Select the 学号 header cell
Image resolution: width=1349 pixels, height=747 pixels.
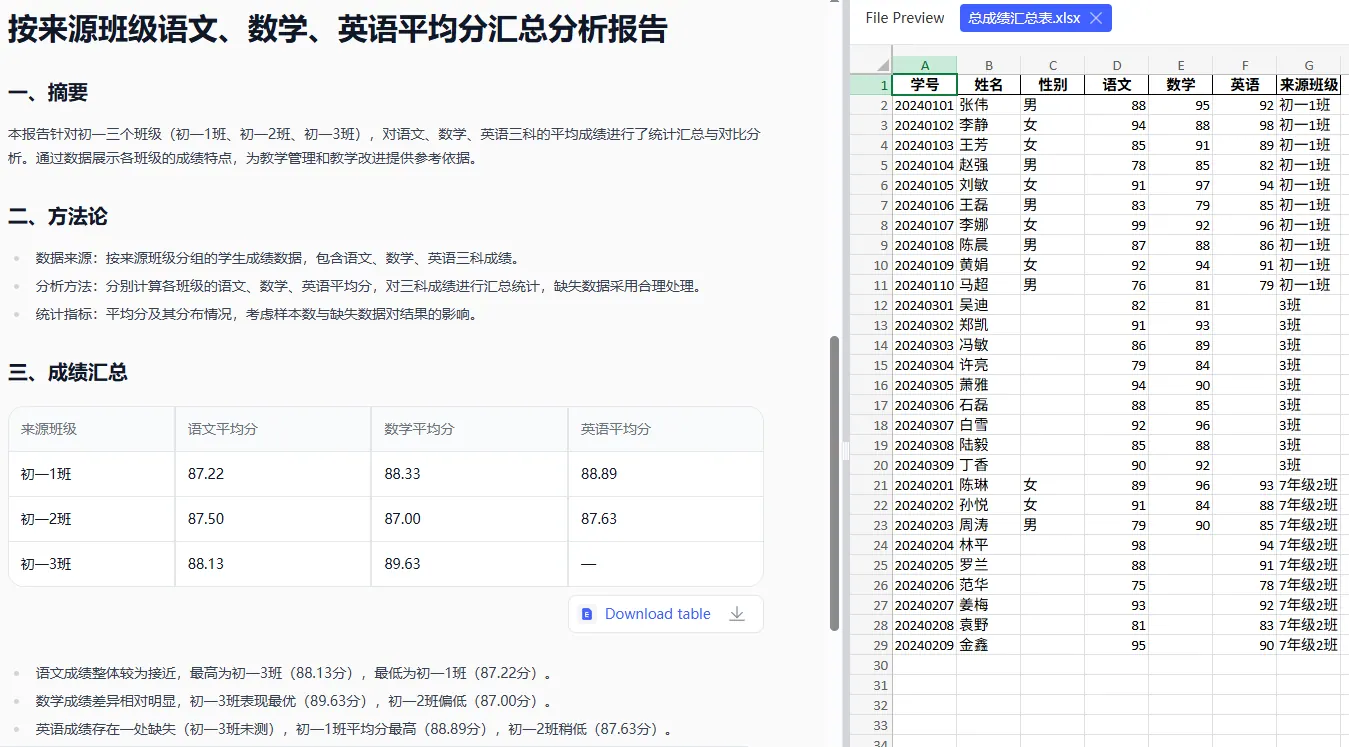pyautogui.click(x=924, y=85)
